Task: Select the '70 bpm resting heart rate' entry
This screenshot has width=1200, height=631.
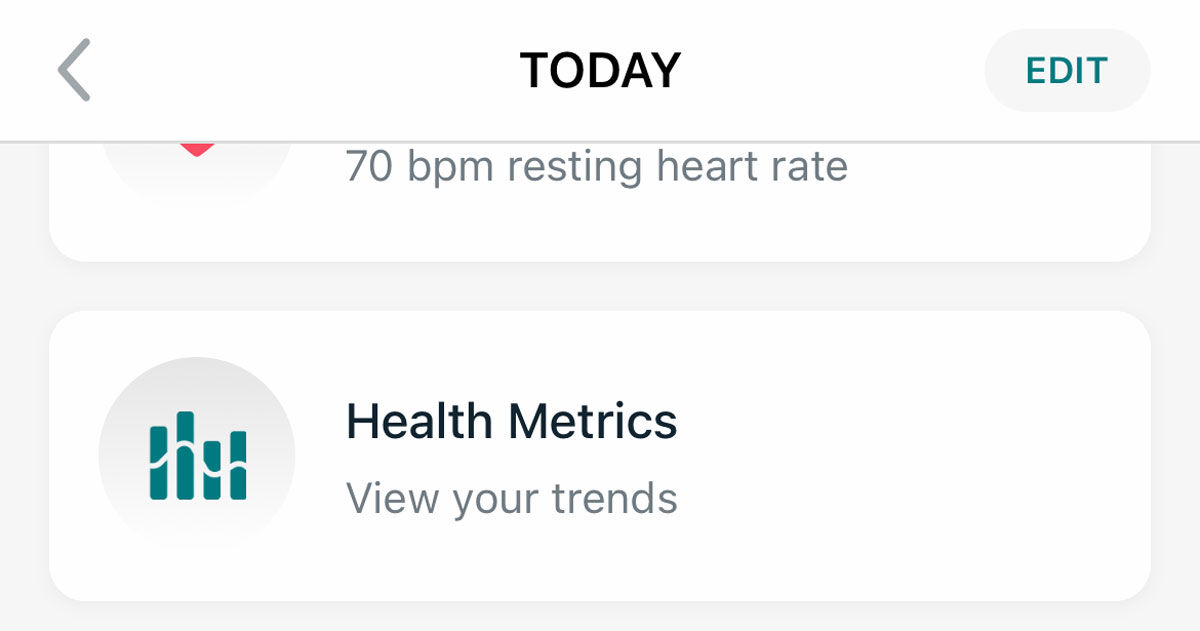Action: (597, 166)
